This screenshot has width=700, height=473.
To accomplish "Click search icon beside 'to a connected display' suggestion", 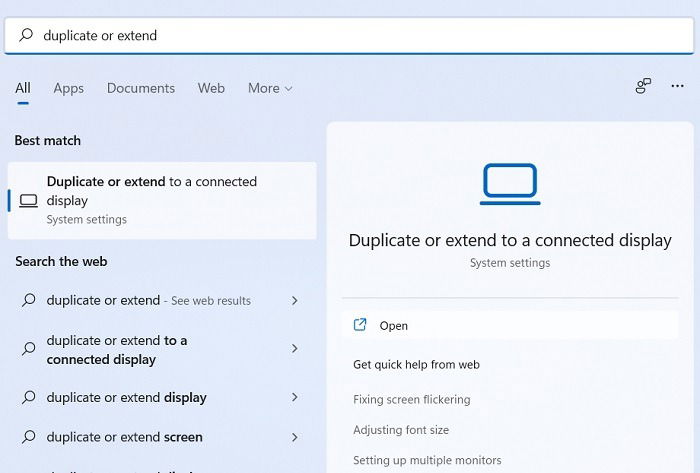I will point(29,349).
